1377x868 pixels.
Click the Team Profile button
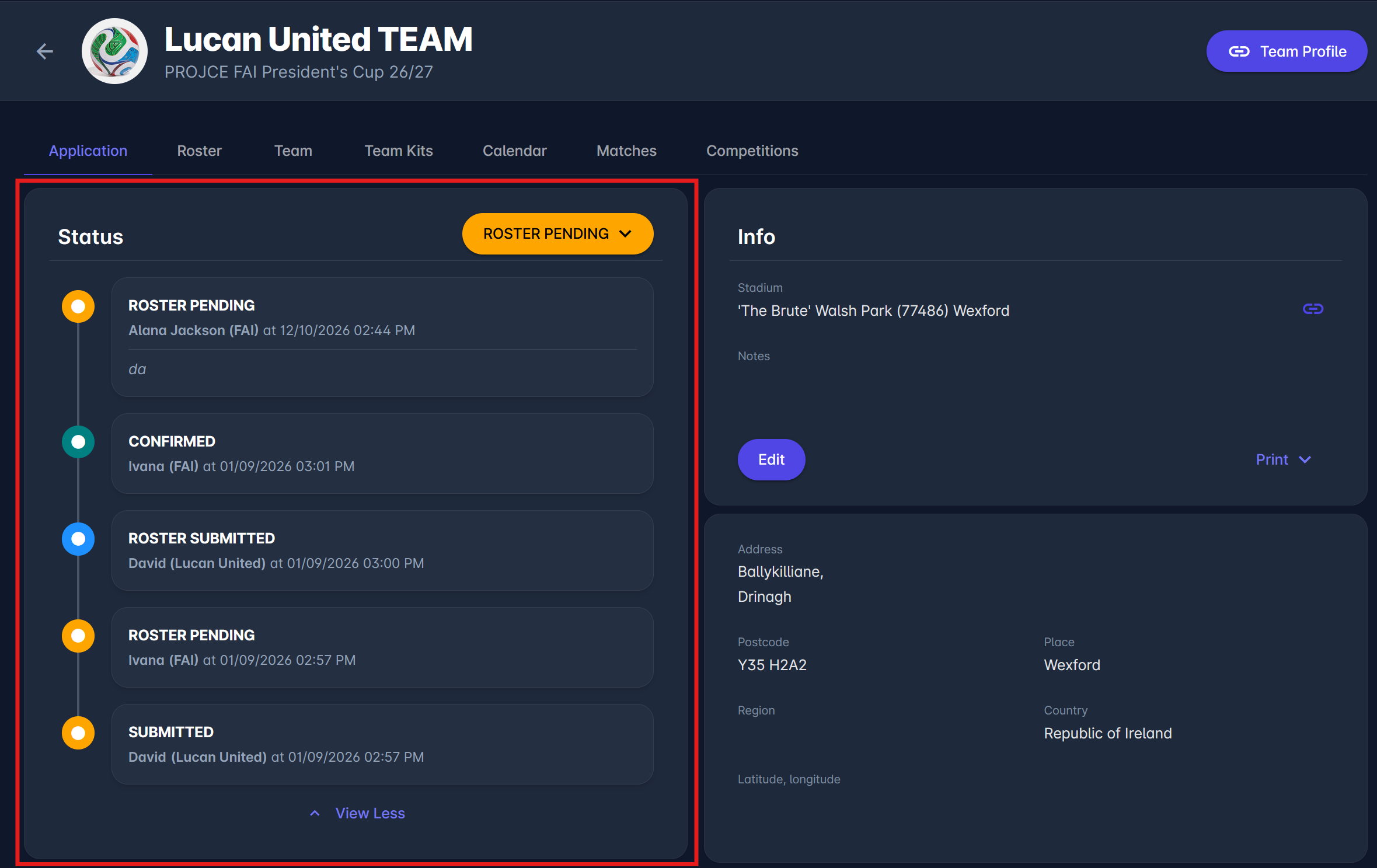(1287, 51)
